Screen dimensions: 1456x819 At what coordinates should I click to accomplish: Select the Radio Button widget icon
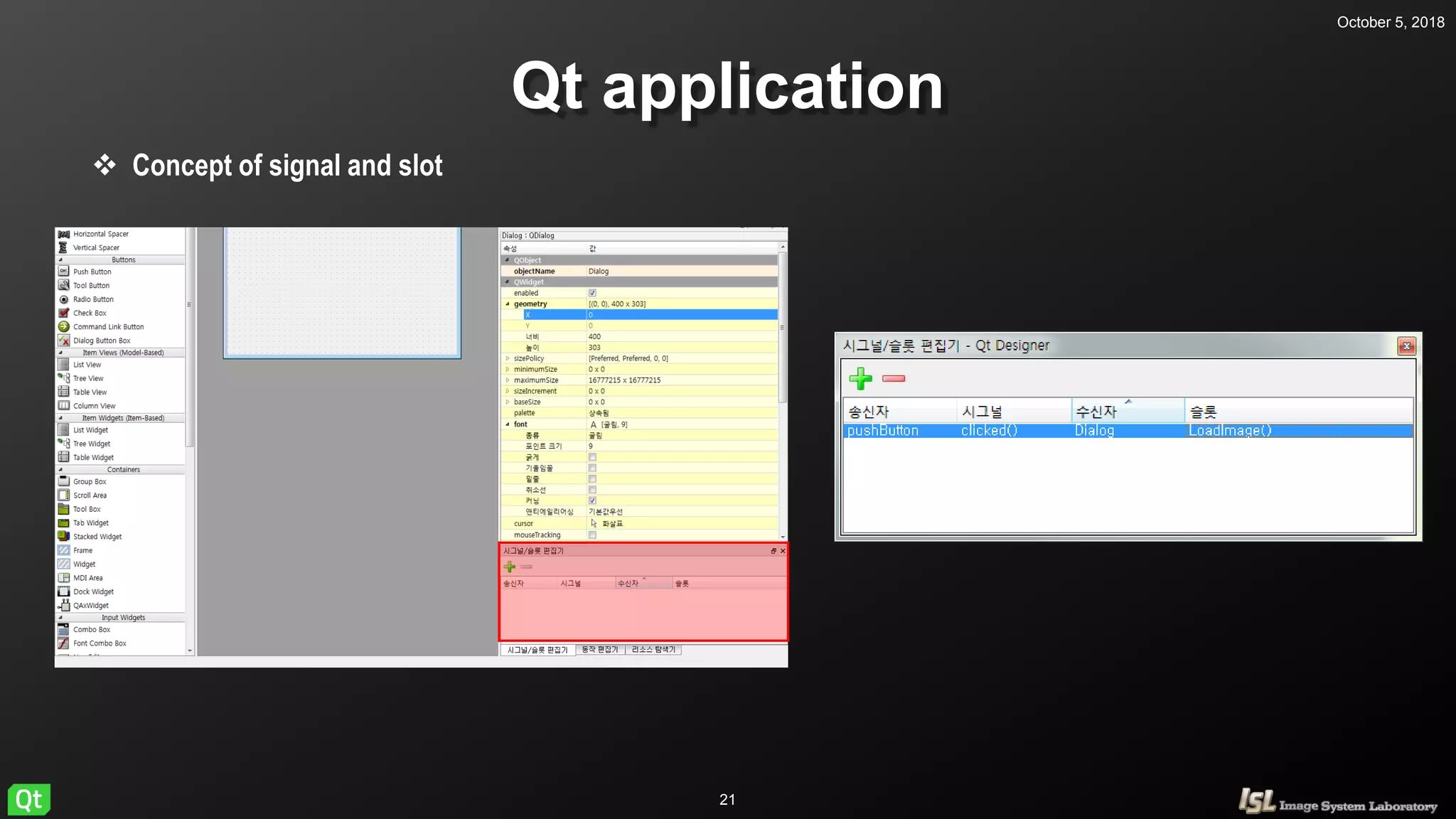click(x=64, y=299)
